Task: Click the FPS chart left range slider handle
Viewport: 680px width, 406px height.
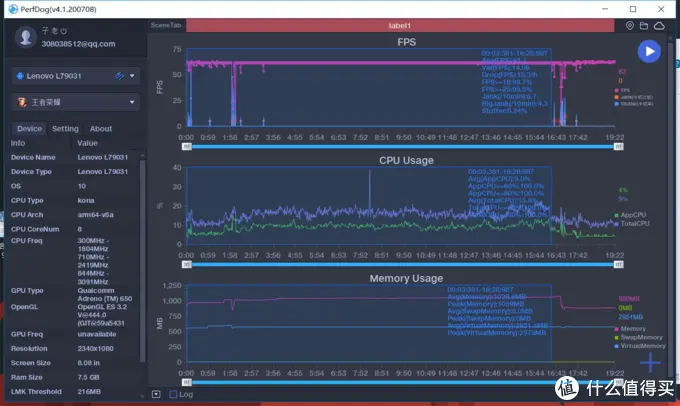Action: tap(186, 147)
